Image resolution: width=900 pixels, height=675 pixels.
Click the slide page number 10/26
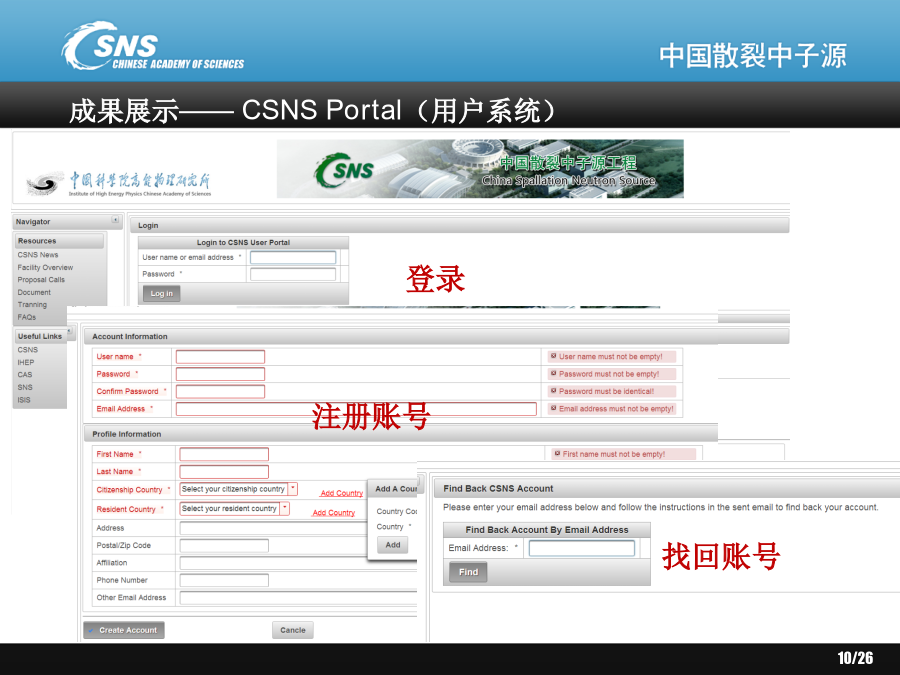[x=855, y=658]
